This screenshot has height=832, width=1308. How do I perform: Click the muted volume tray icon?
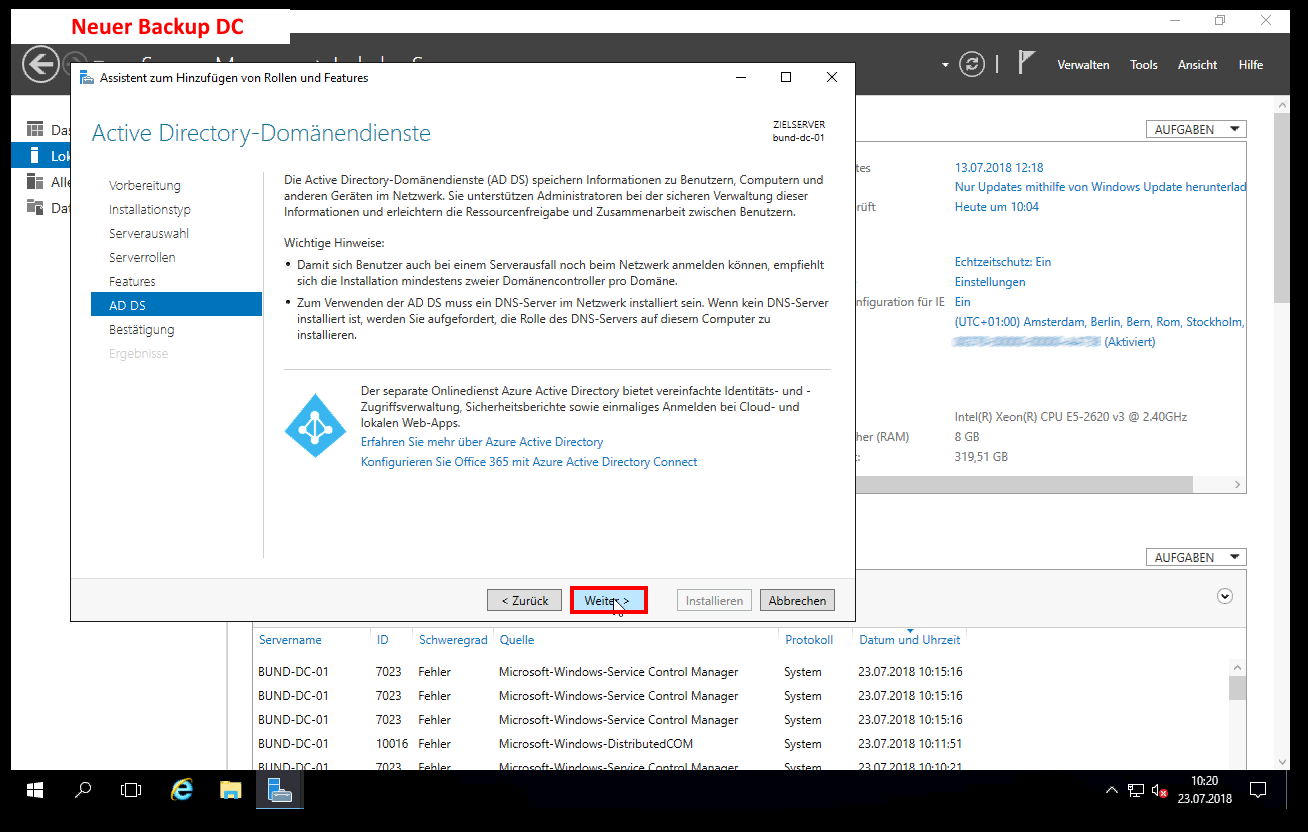point(1160,790)
